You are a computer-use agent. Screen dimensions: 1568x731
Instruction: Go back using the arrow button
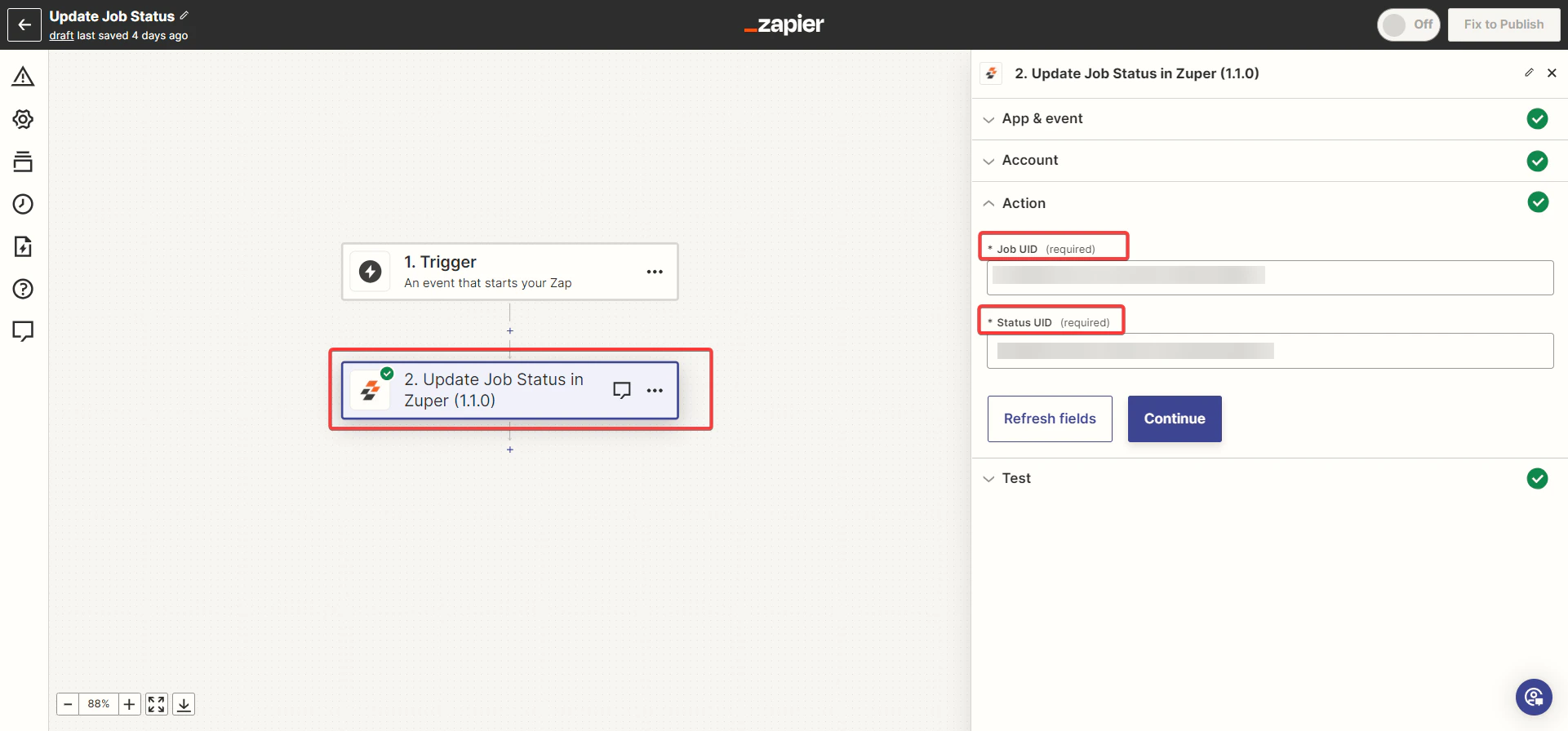point(24,24)
